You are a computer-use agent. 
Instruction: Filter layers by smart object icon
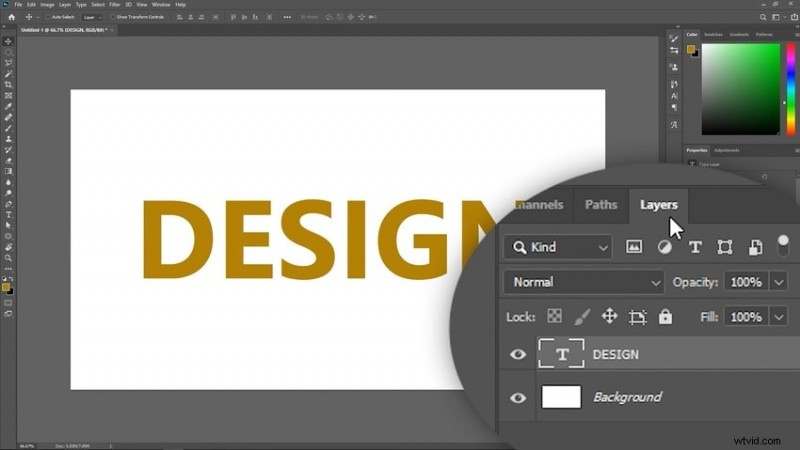[x=756, y=247]
